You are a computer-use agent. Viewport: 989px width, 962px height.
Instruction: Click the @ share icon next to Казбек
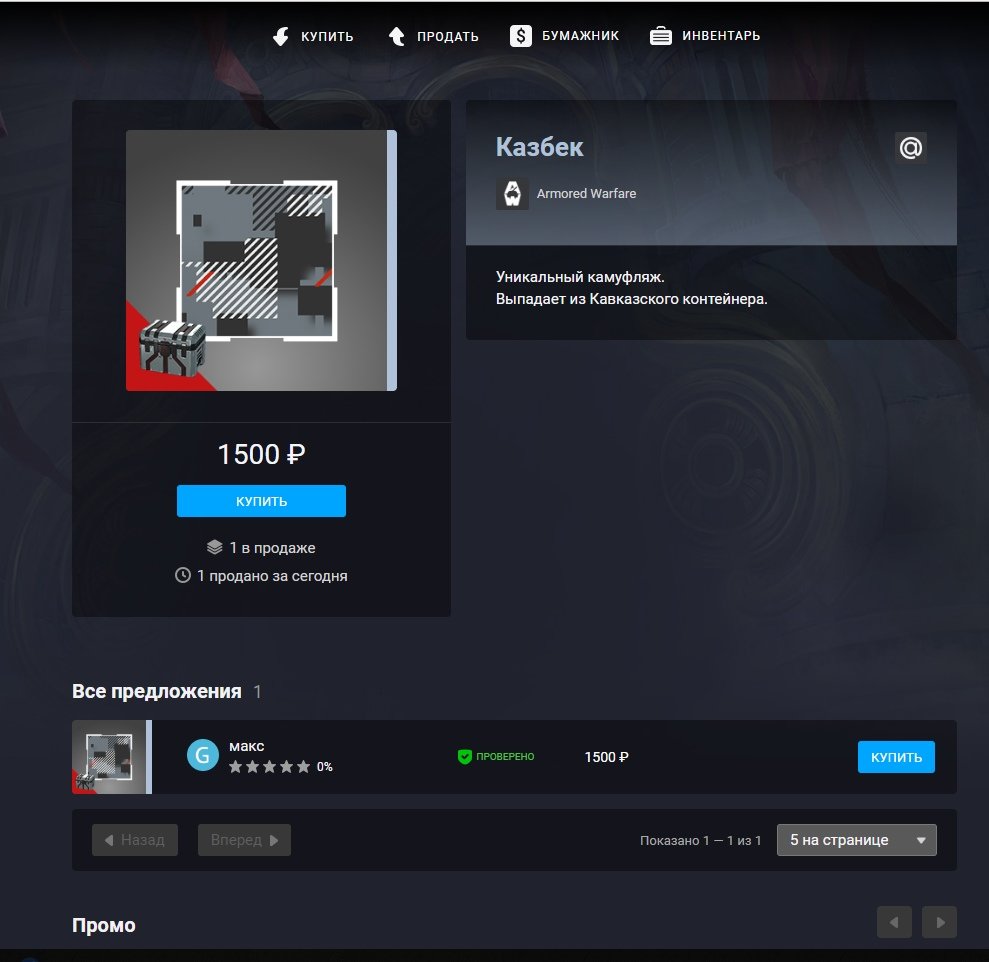pyautogui.click(x=910, y=148)
